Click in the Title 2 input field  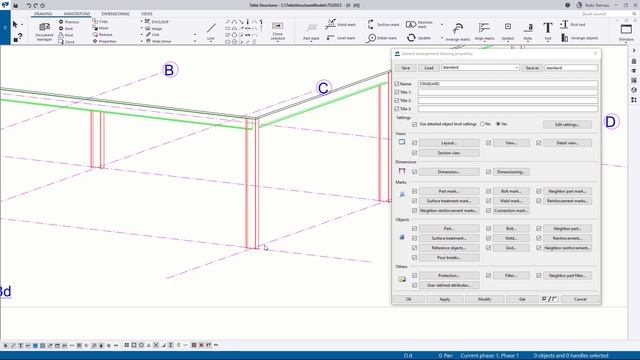tap(508, 100)
